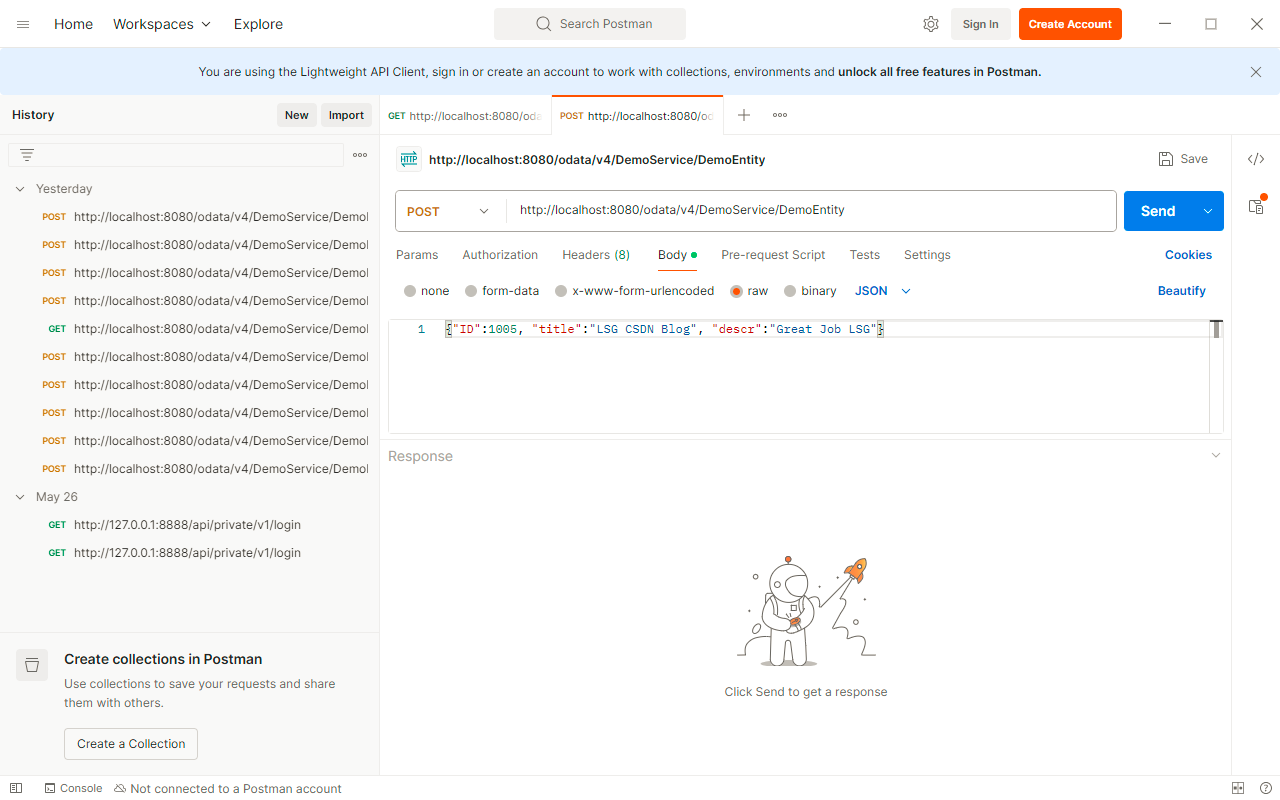Viewport: 1280px width, 800px height.
Task: Save the current request
Action: coord(1183,159)
